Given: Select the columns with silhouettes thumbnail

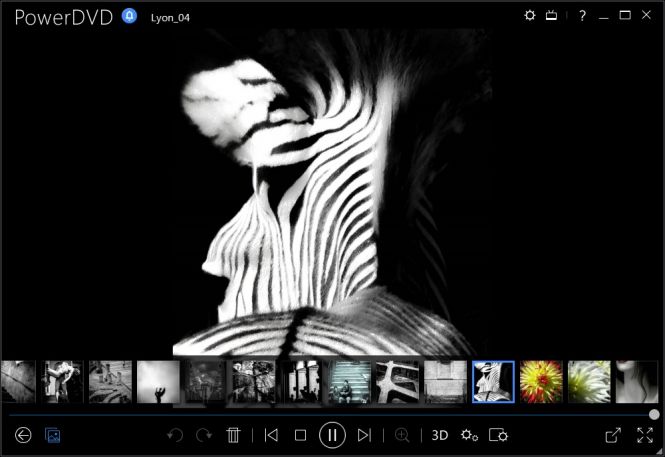Looking at the screenshot, I should pos(302,382).
